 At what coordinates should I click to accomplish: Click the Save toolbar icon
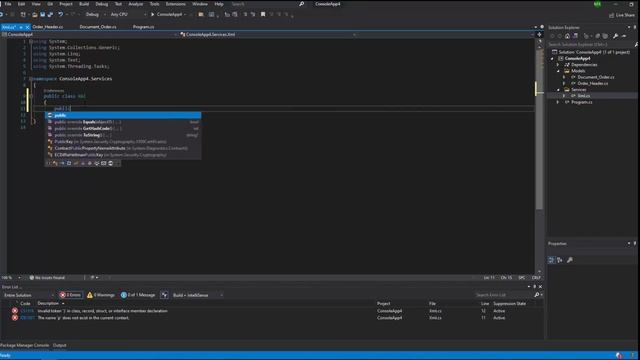point(42,14)
